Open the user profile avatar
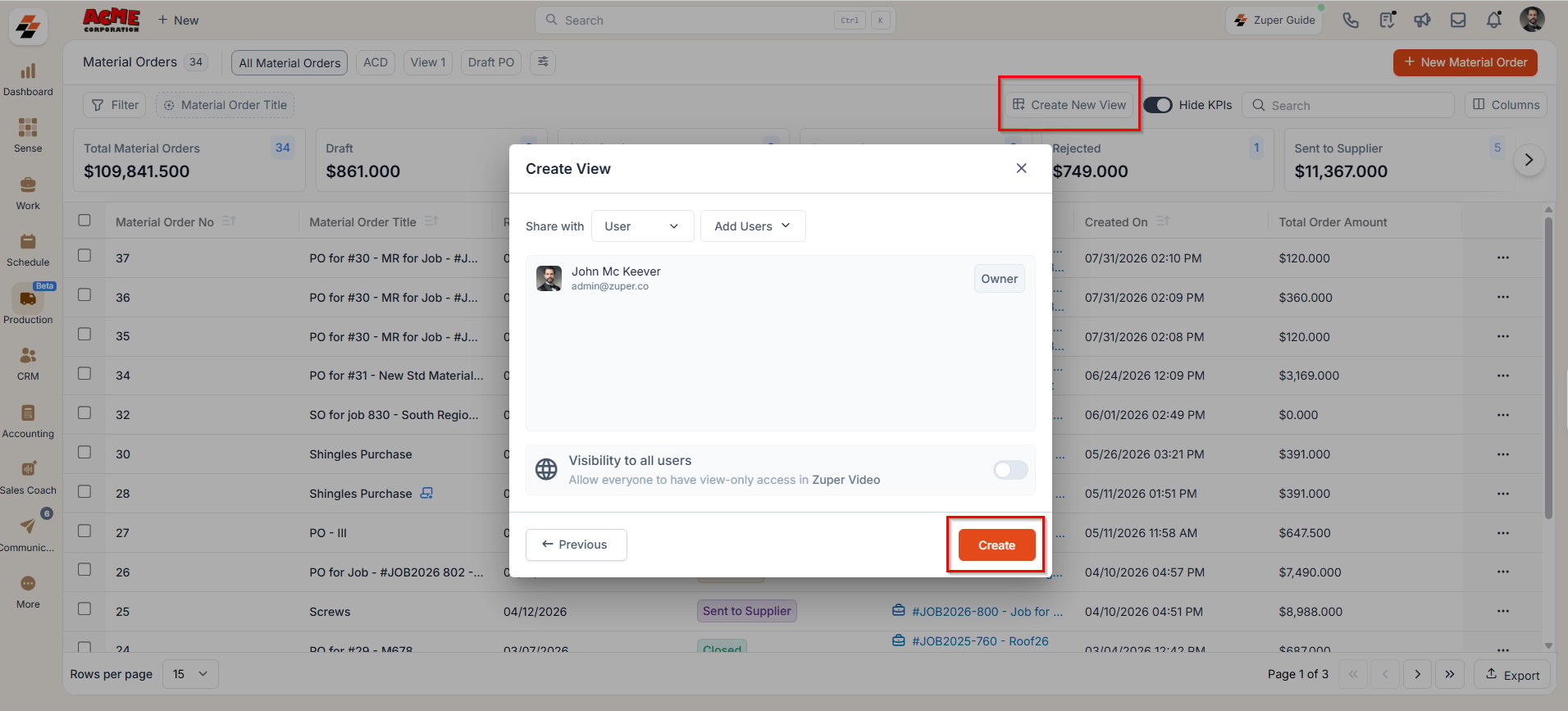 pos(1532,20)
